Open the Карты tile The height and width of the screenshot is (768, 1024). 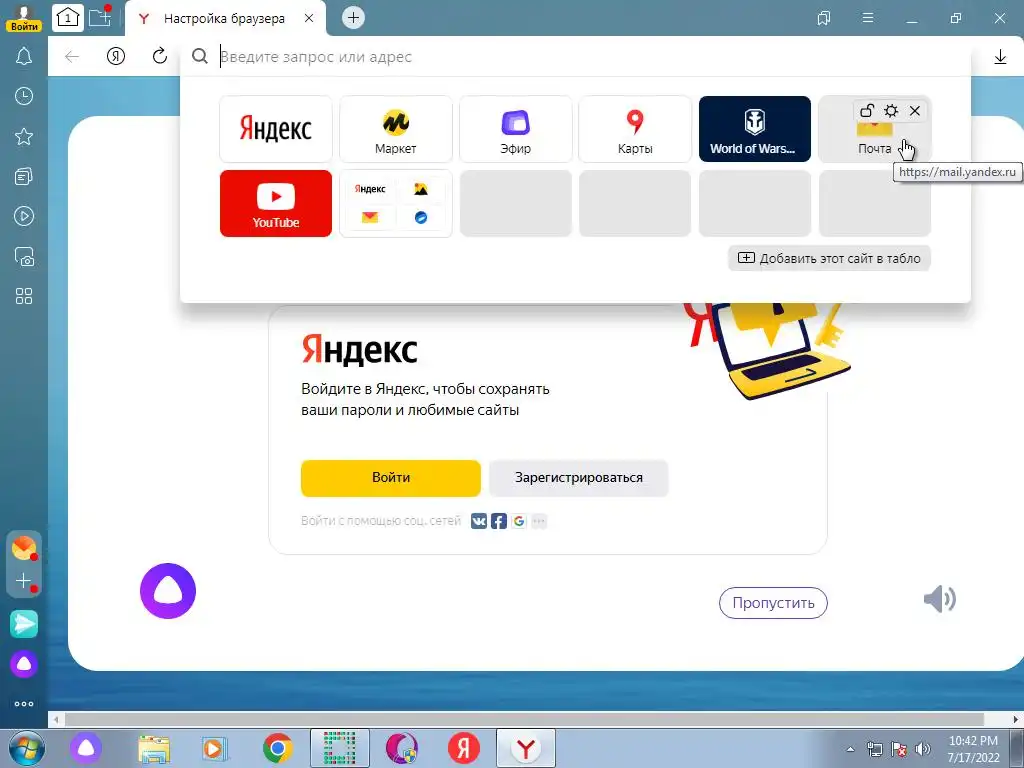coord(635,129)
